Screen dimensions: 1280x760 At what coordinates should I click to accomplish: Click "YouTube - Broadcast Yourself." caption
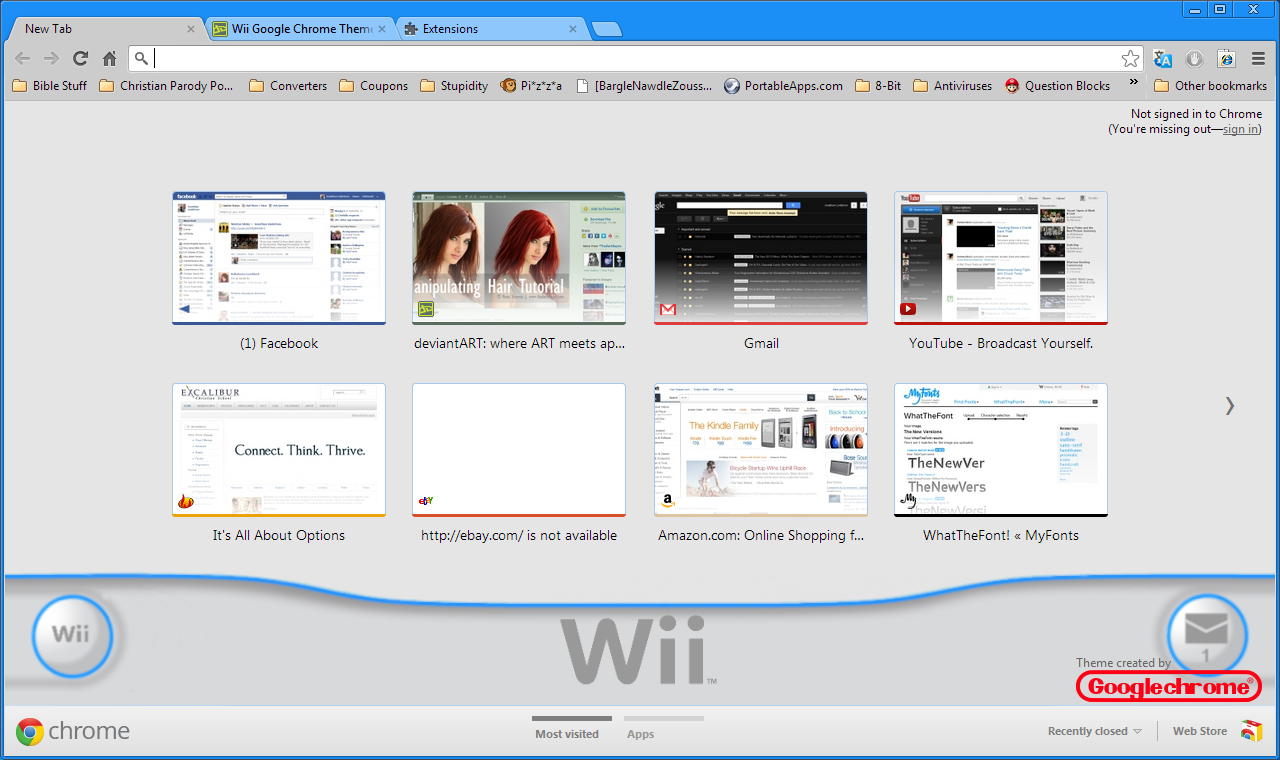pos(1001,343)
